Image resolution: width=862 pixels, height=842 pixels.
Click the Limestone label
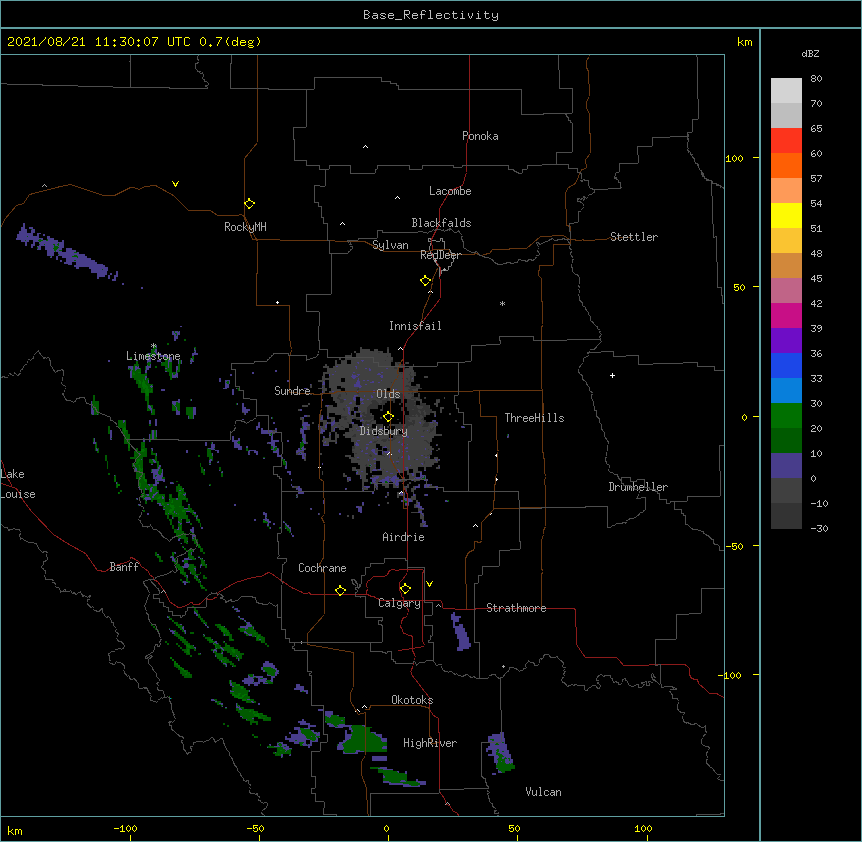coord(153,356)
